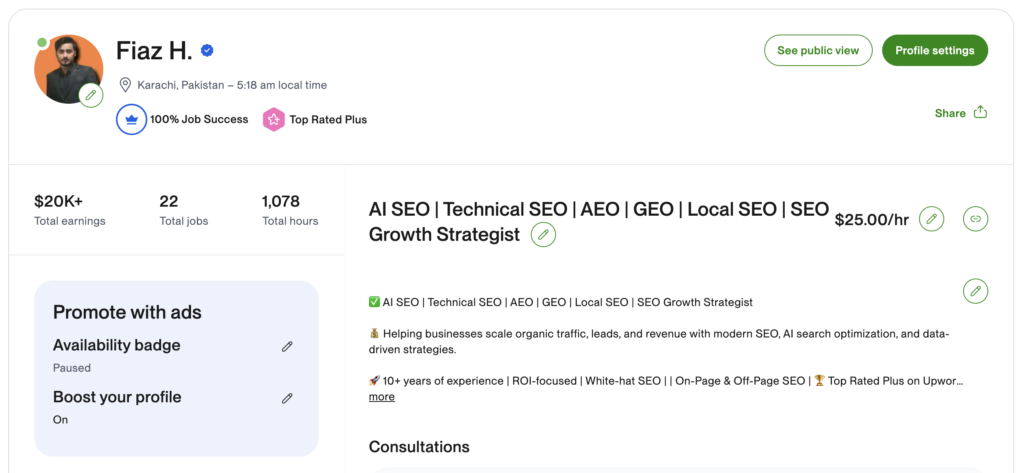Edit the profile overview description pencil
1024x473 pixels.
click(x=976, y=291)
